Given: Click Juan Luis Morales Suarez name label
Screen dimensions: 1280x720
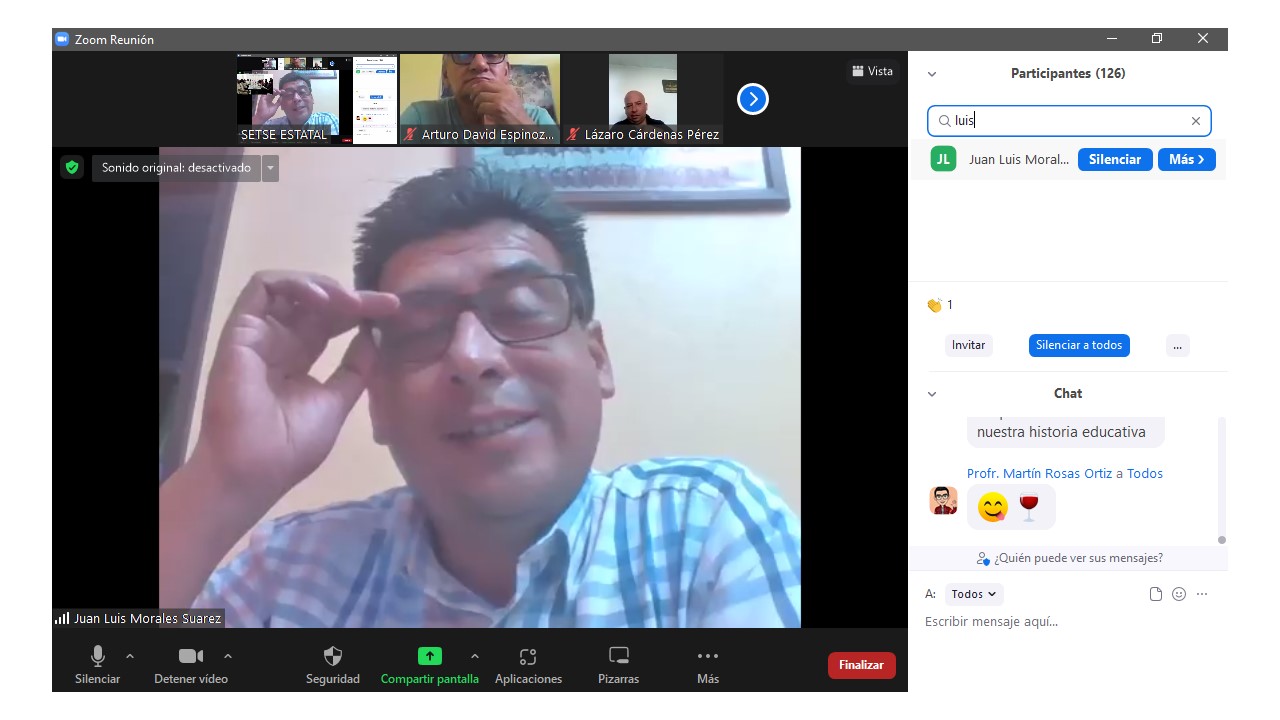Looking at the screenshot, I should [147, 619].
